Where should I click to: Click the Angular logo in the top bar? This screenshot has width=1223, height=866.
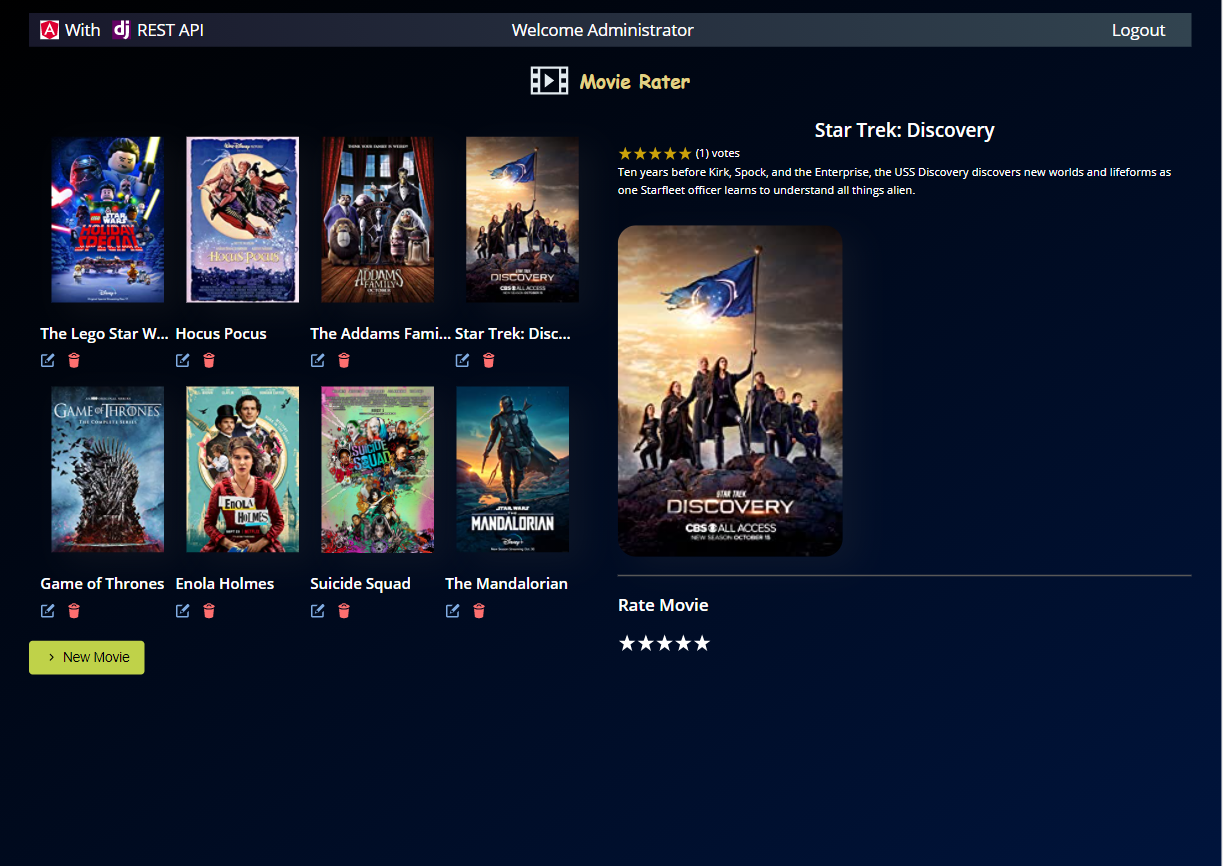pyautogui.click(x=47, y=29)
